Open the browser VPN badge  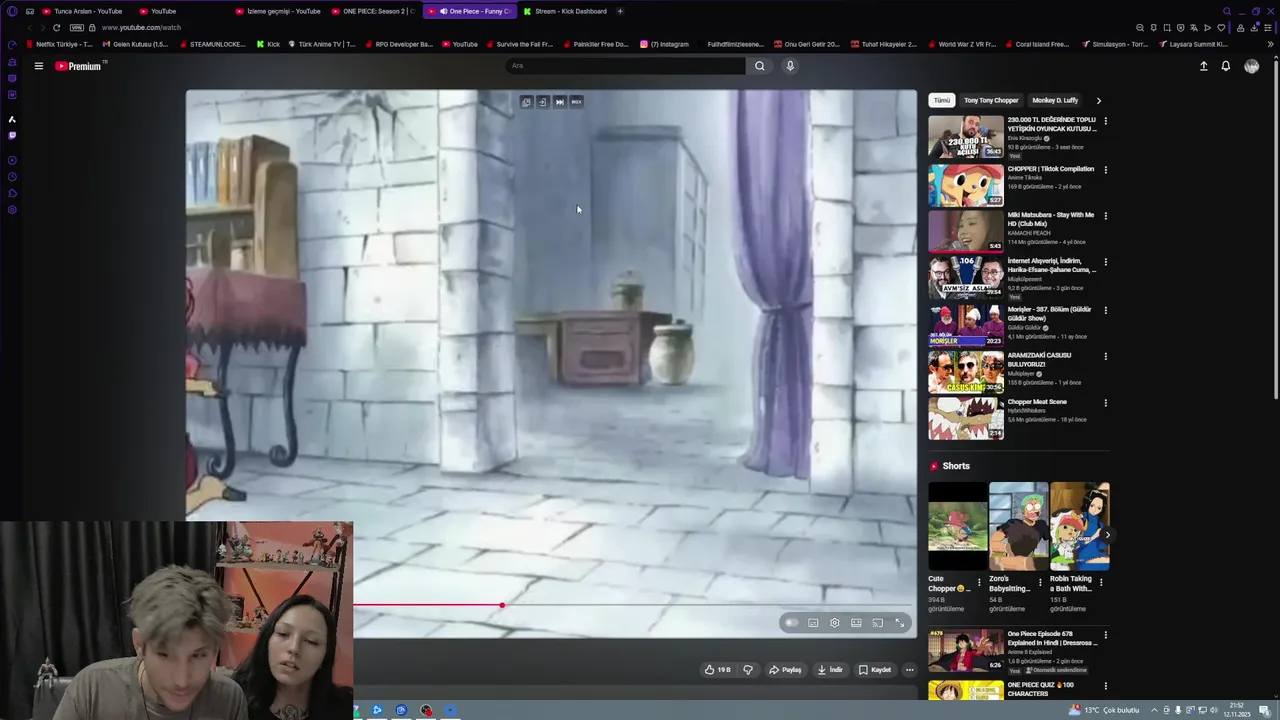click(76, 28)
